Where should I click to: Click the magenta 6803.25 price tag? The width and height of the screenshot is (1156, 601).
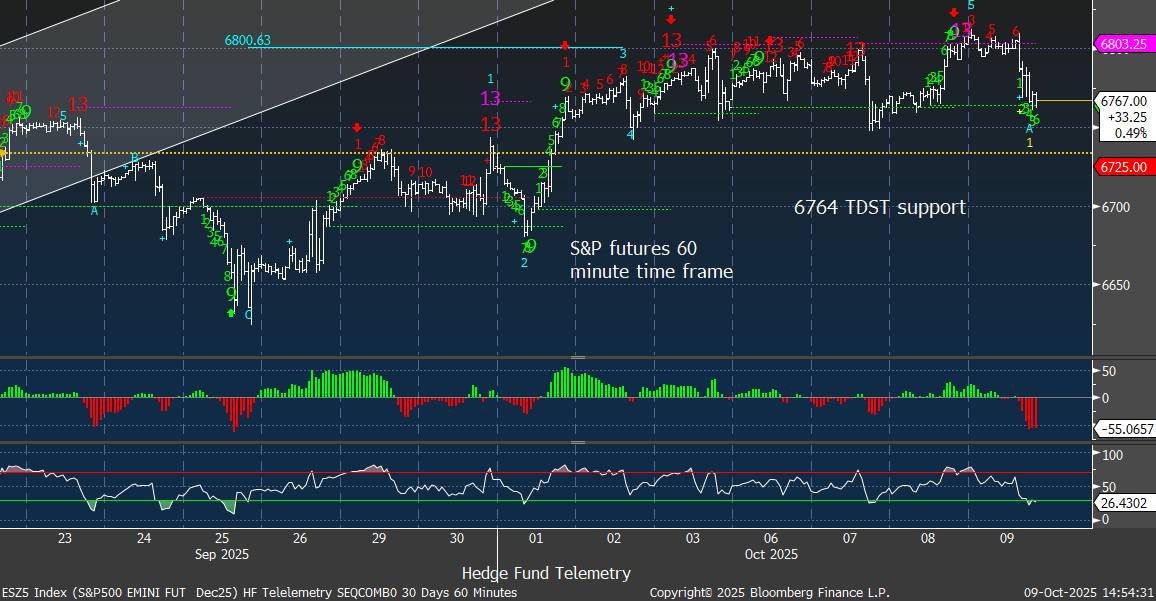click(1122, 45)
